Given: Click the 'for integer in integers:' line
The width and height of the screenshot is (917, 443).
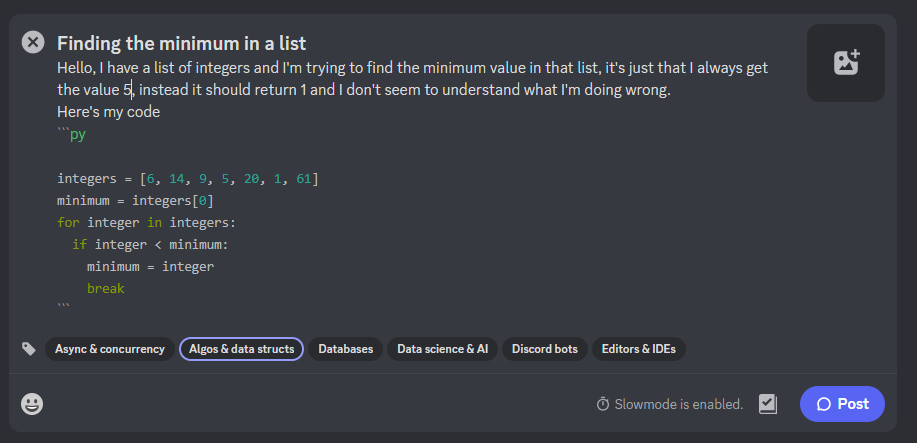Looking at the screenshot, I should click(146, 222).
